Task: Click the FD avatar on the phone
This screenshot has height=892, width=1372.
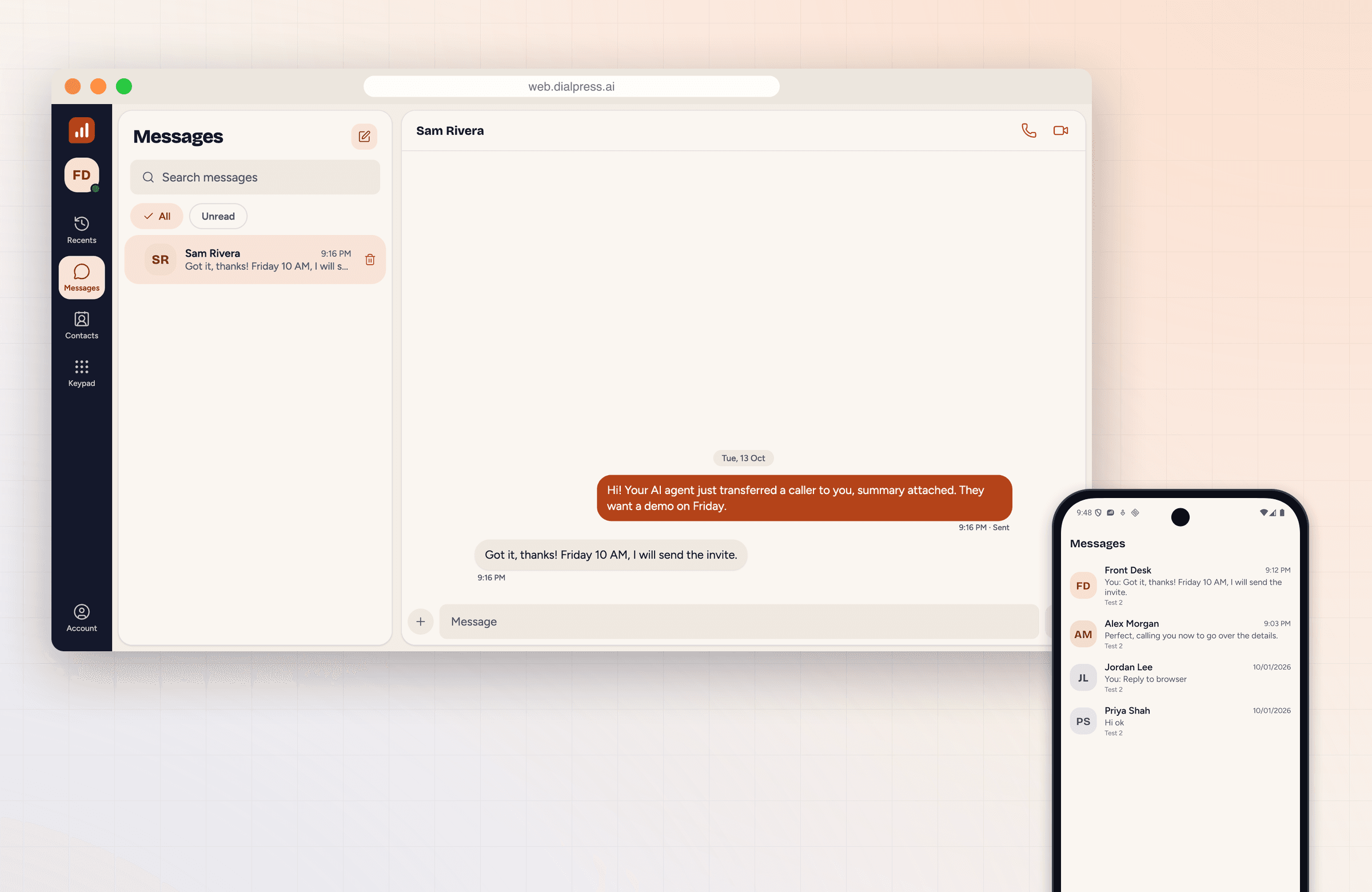Action: click(x=1083, y=586)
